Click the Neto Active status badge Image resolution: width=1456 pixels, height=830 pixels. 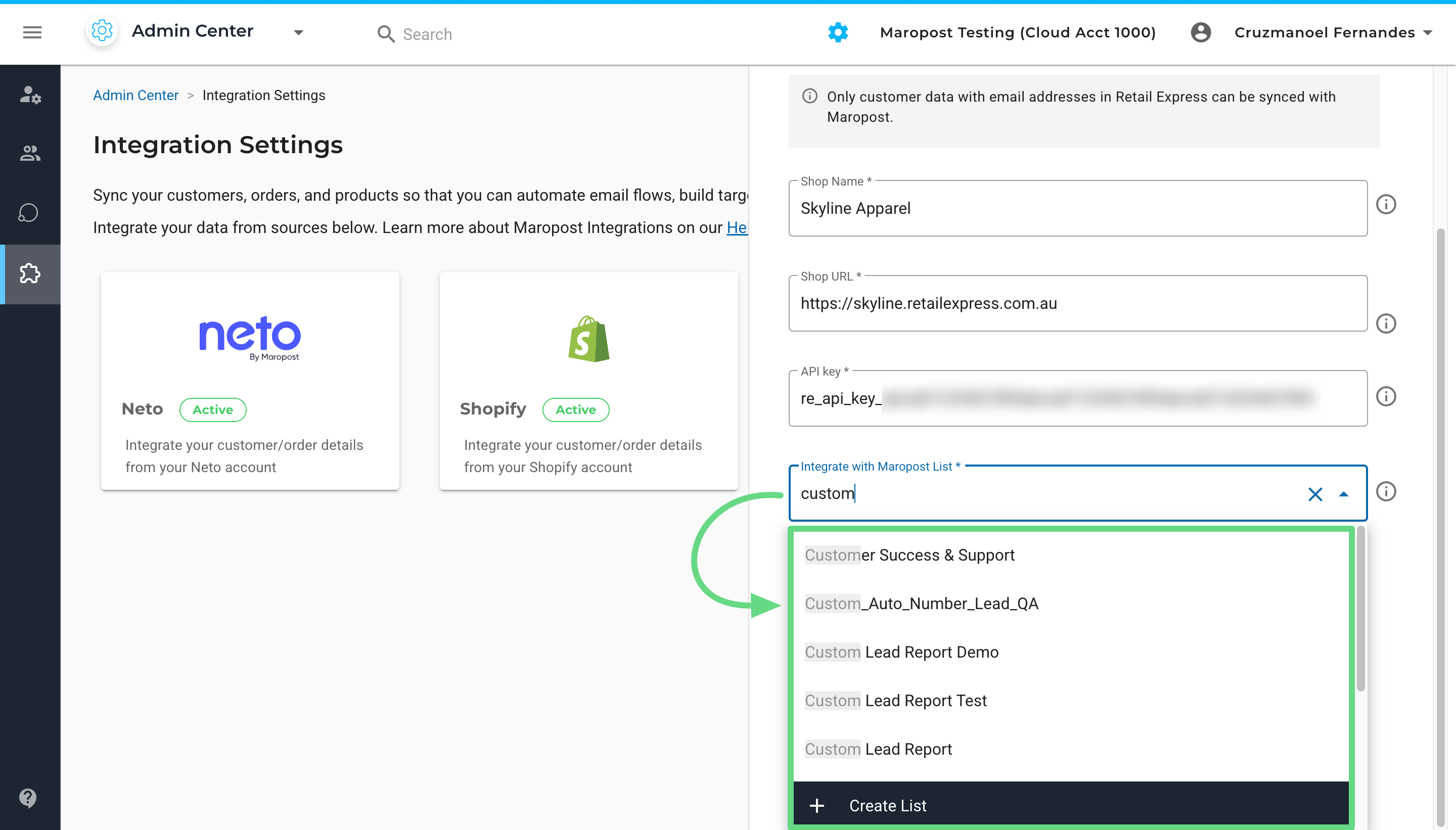213,409
